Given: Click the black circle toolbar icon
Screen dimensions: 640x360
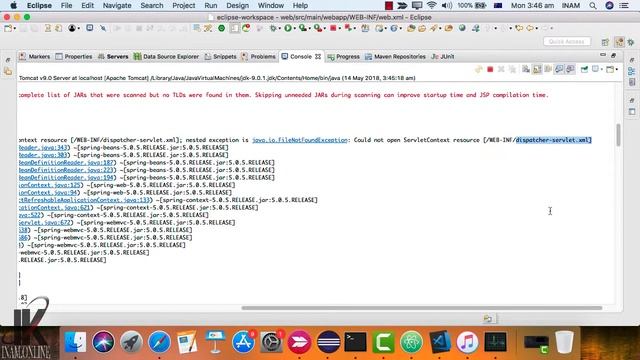Looking at the screenshot, I should pos(72,28).
